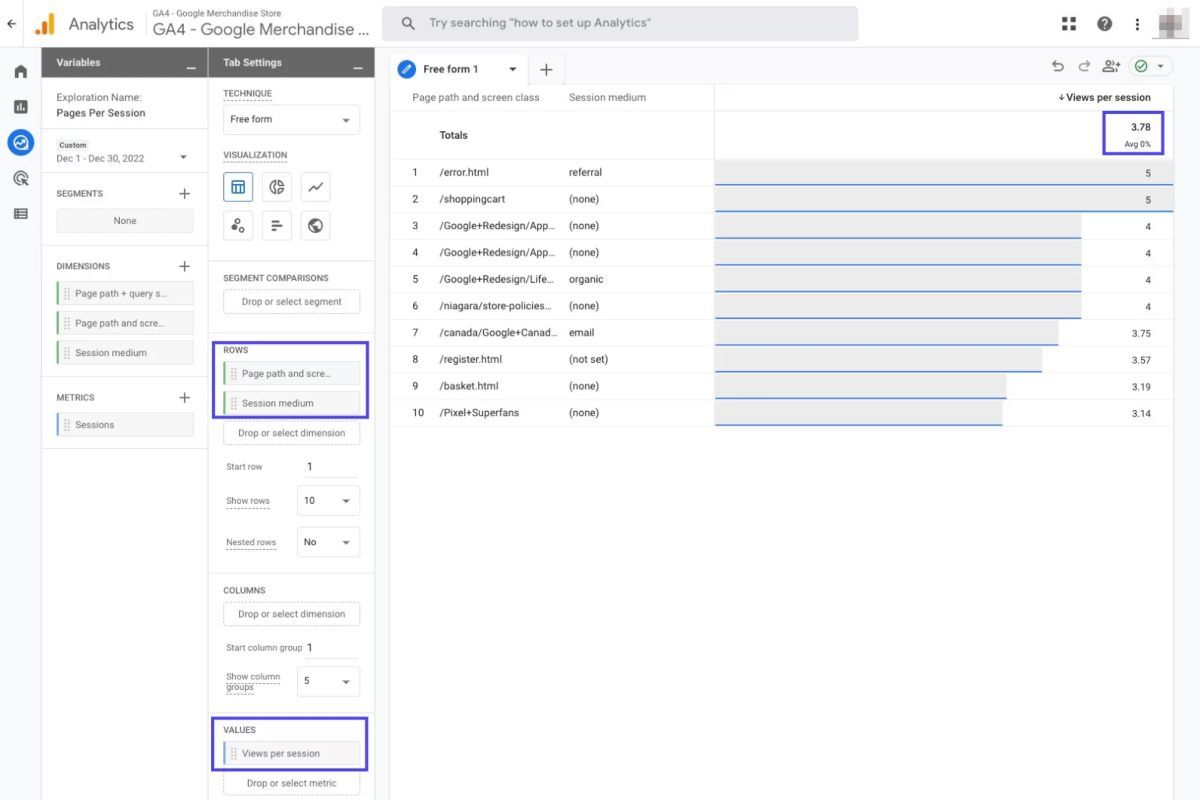Screen dimensions: 1200x800
Task: Collapse the Variables panel
Action: tap(190, 66)
